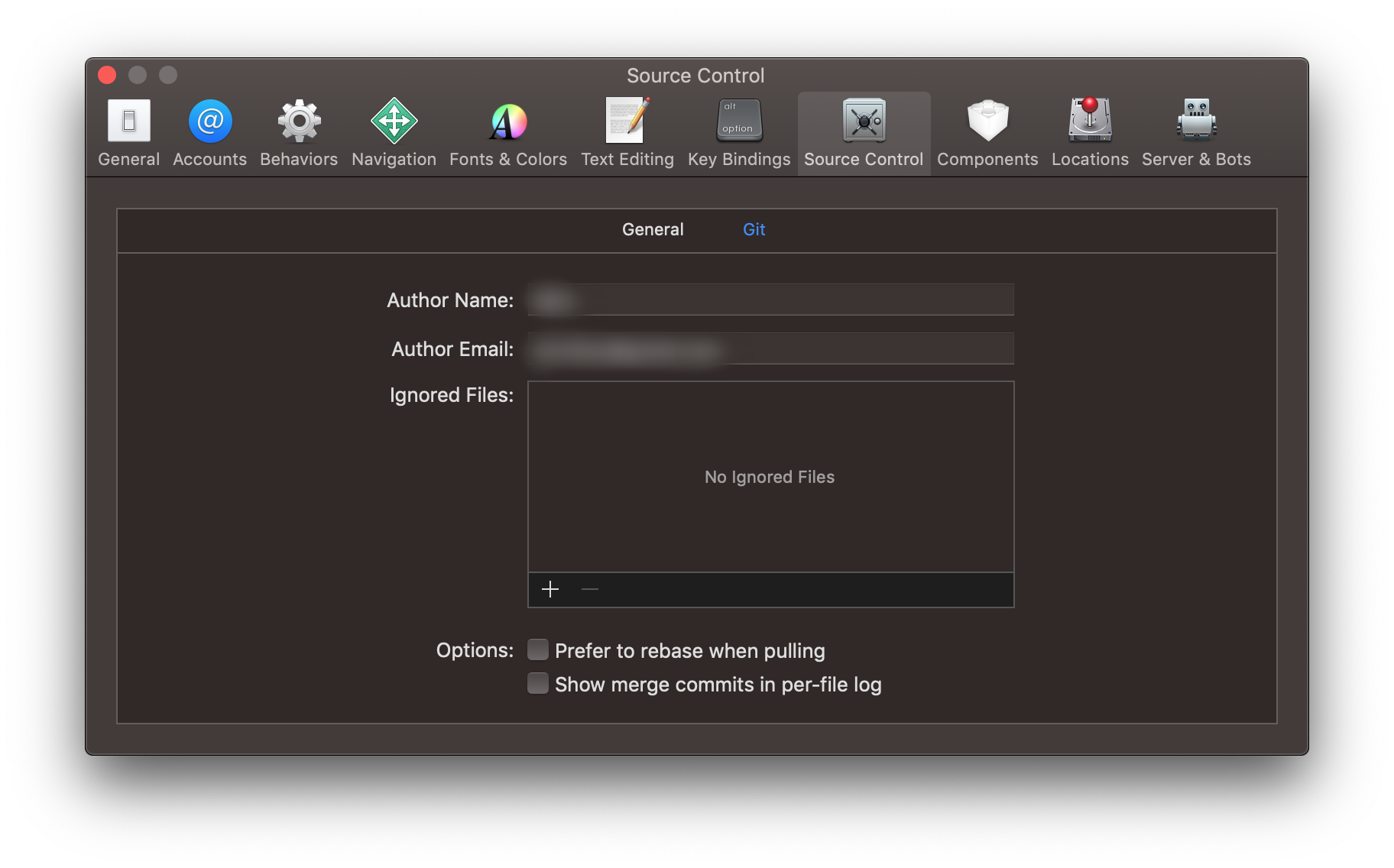
Task: Add an ignored file with plus button
Action: [x=550, y=589]
